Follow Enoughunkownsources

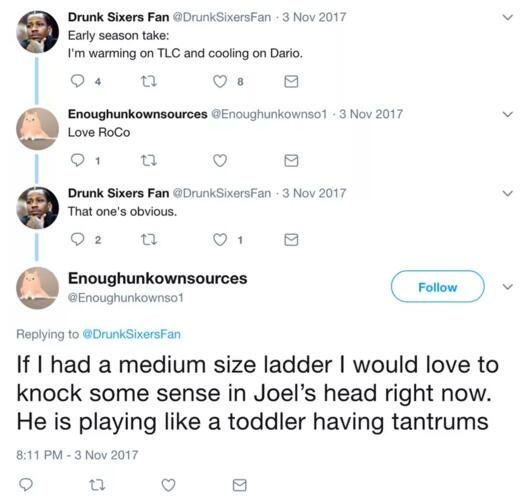pos(437,287)
